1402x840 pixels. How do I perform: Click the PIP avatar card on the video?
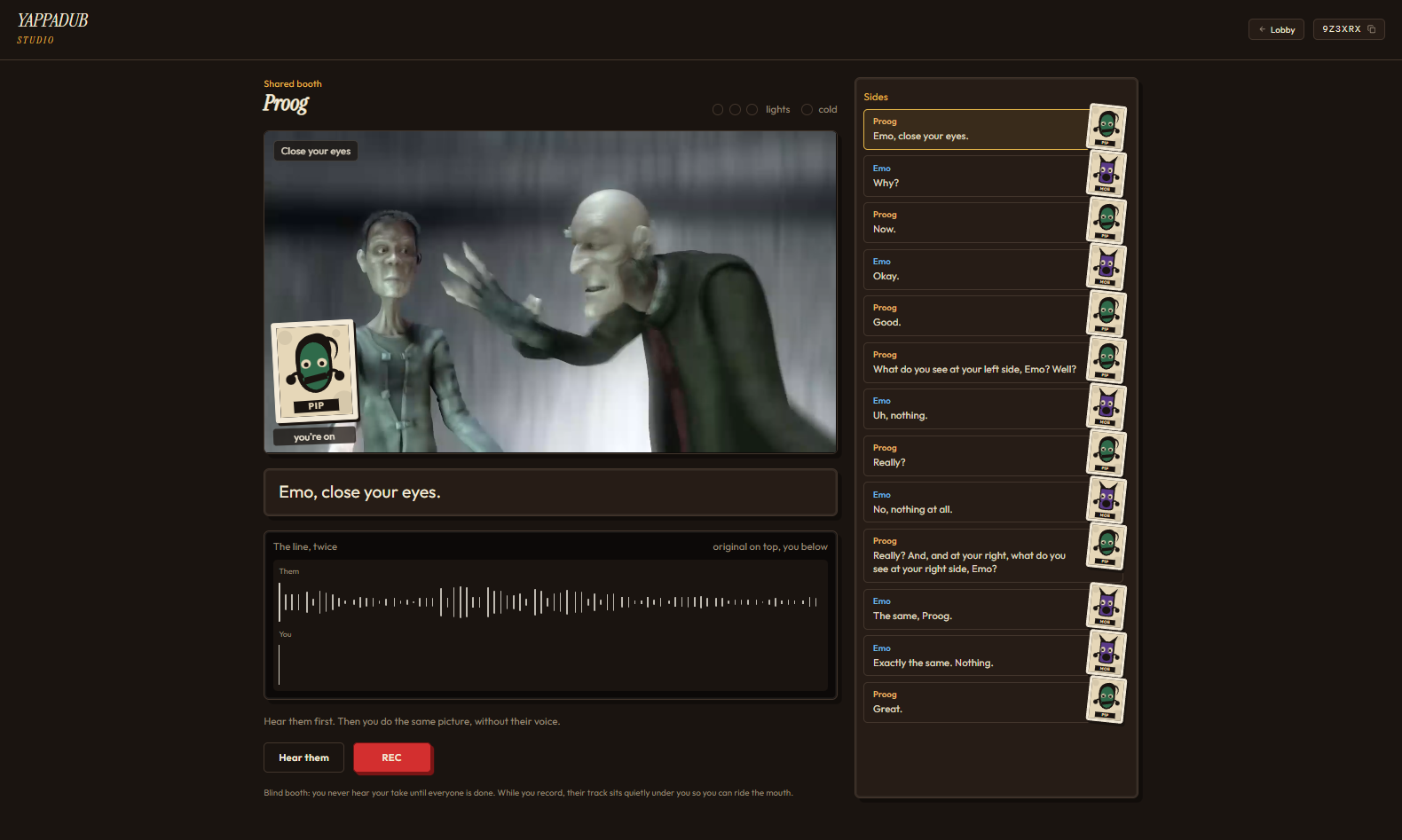coord(314,372)
